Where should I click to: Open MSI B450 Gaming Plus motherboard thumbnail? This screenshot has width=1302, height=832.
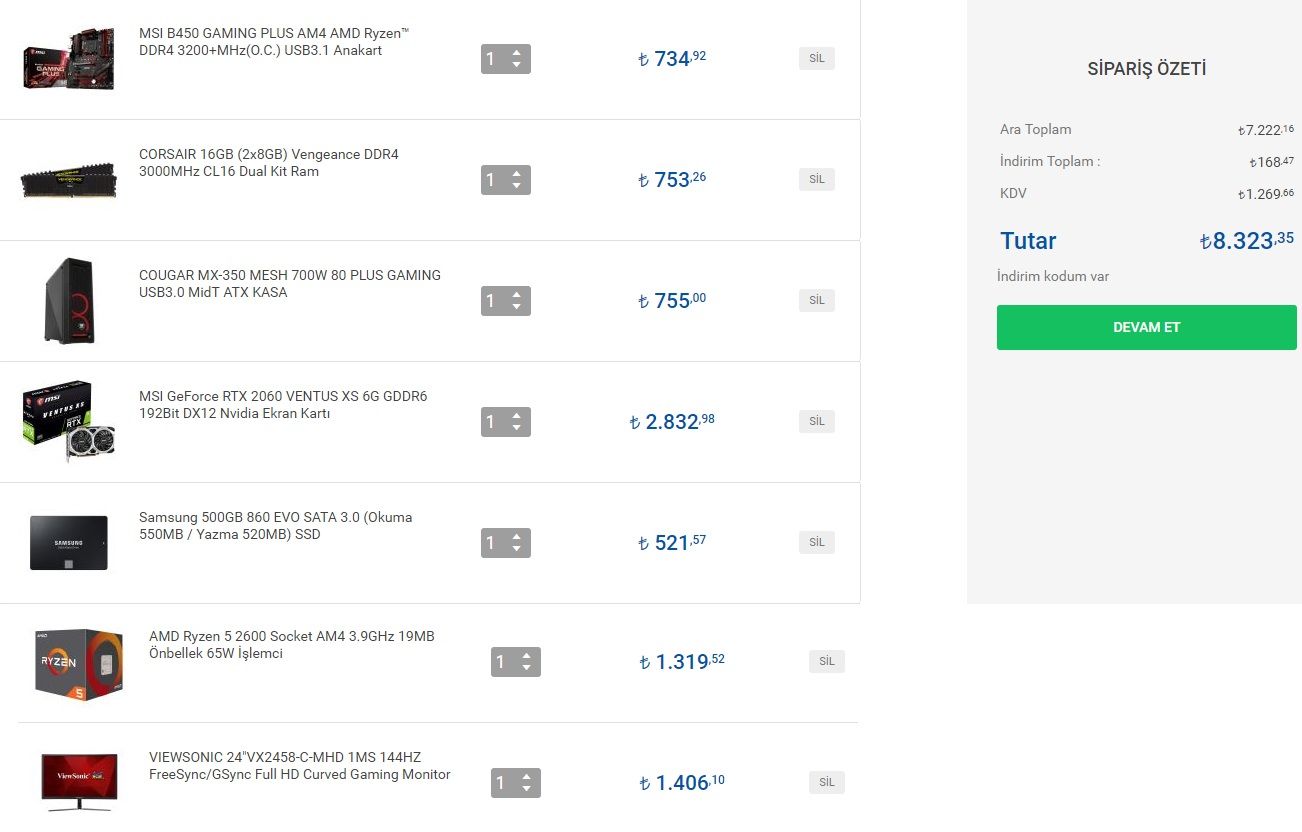point(69,59)
